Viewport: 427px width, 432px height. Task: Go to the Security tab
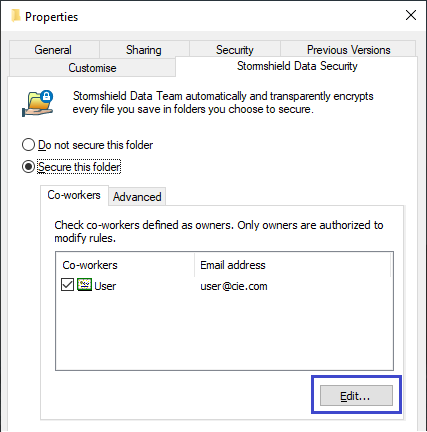click(235, 50)
